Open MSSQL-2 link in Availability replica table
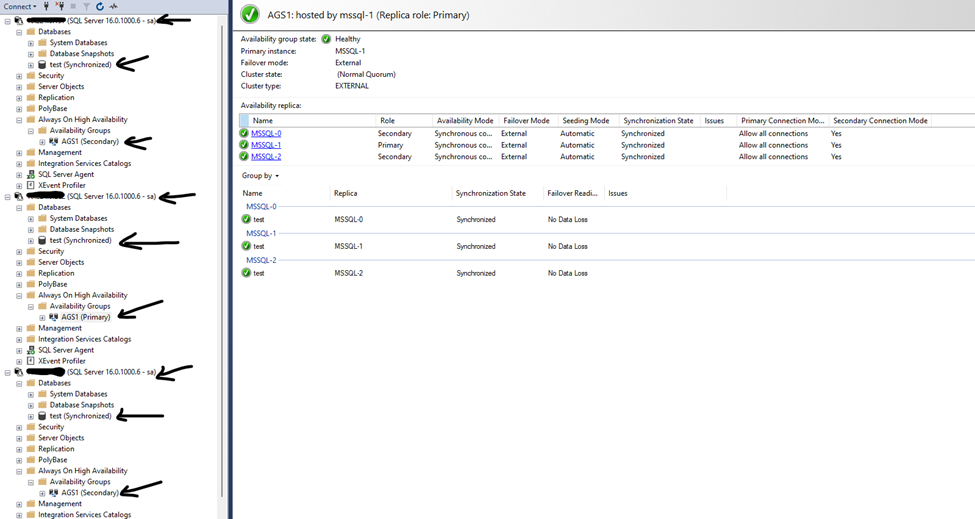The image size is (975, 519). point(266,157)
